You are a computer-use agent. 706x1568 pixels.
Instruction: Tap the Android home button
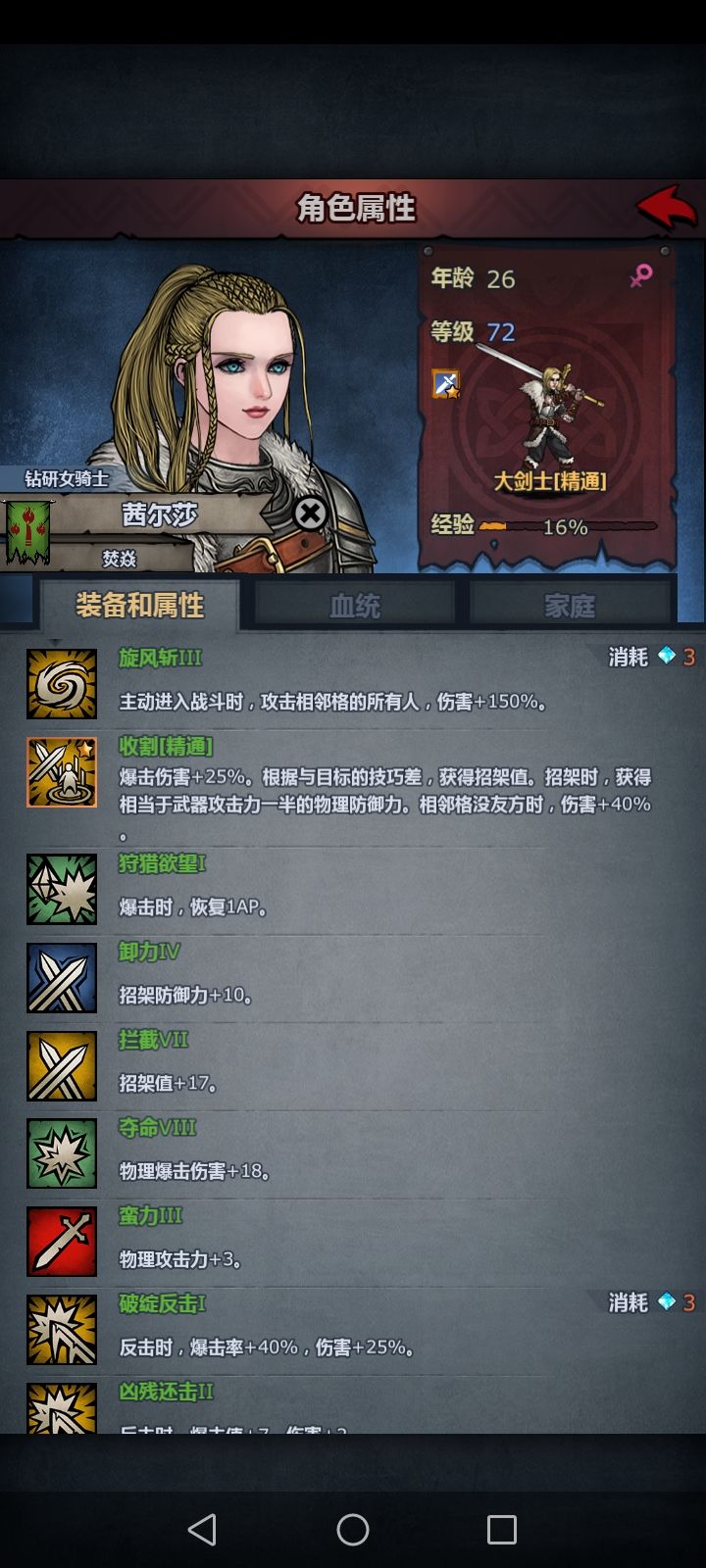click(x=353, y=1529)
